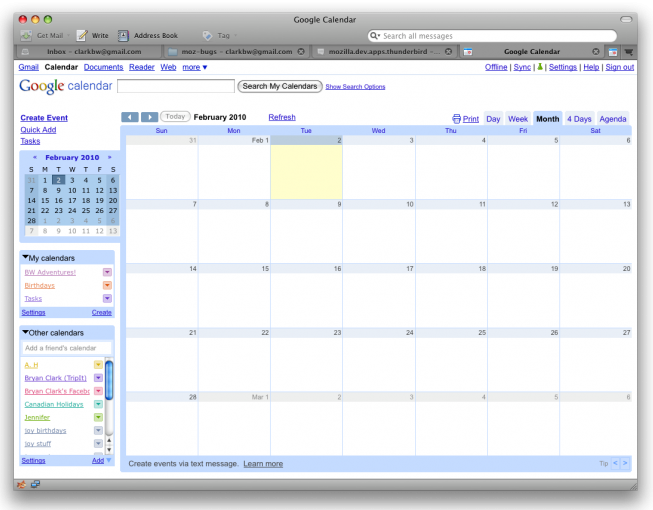Toggle Bryan Clark's Facebook calendar visibility
The width and height of the screenshot is (653, 510).
click(57, 391)
